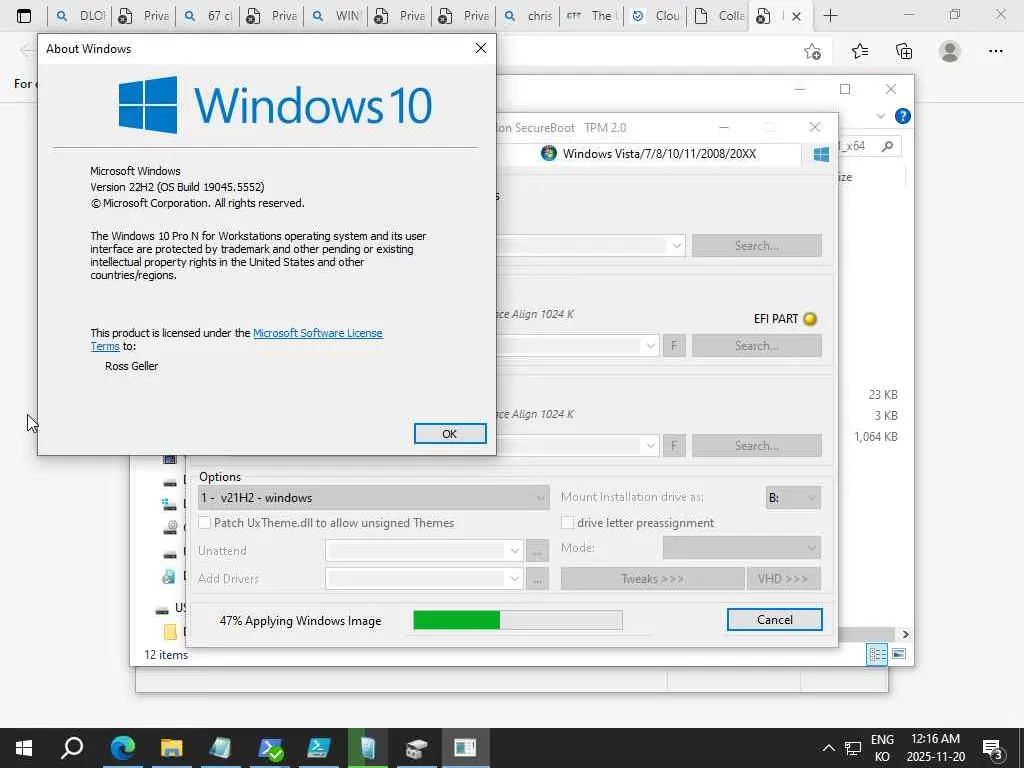Open Microsoft Edge from the taskbar

pos(122,748)
